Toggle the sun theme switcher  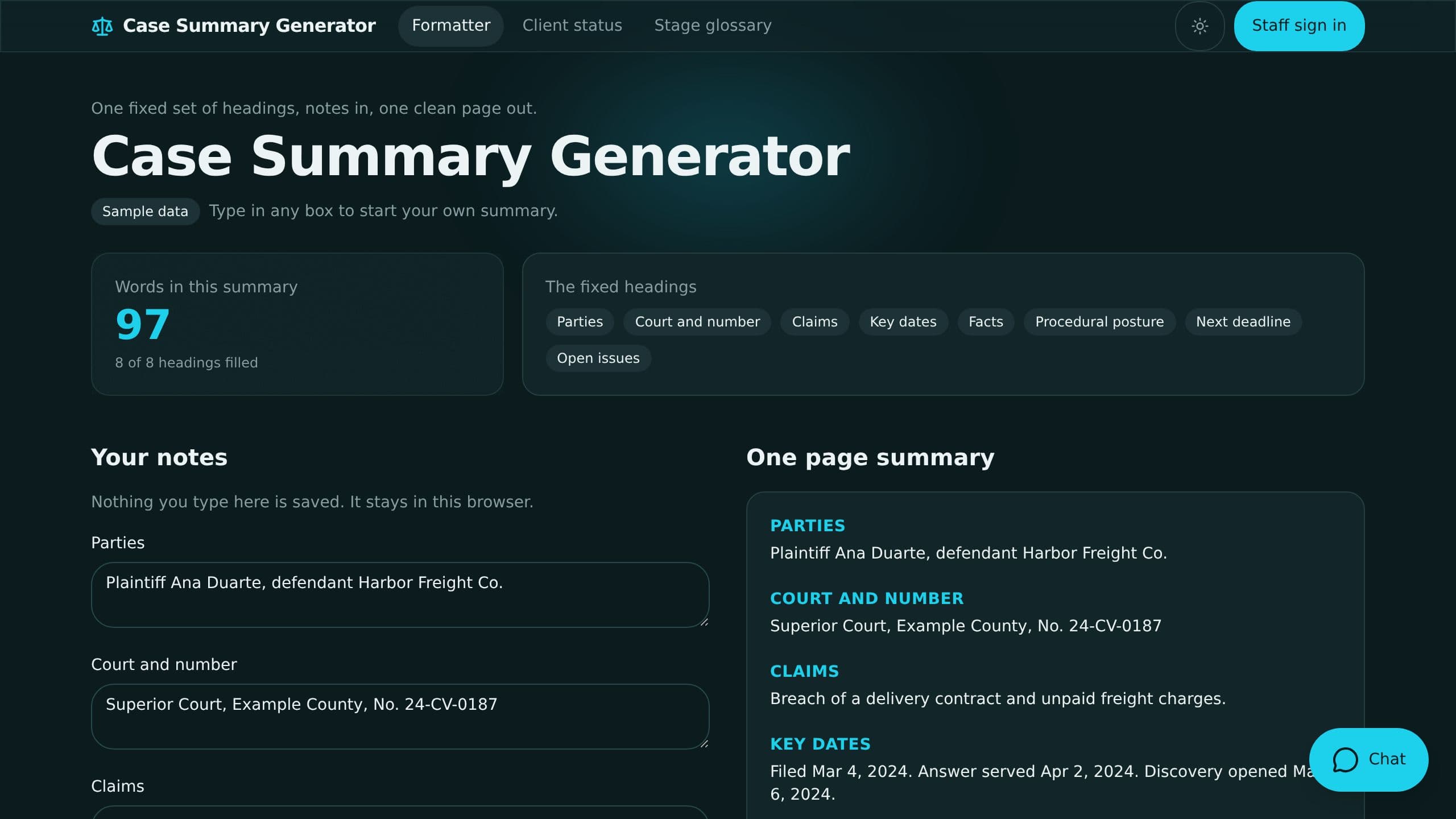tap(1199, 26)
